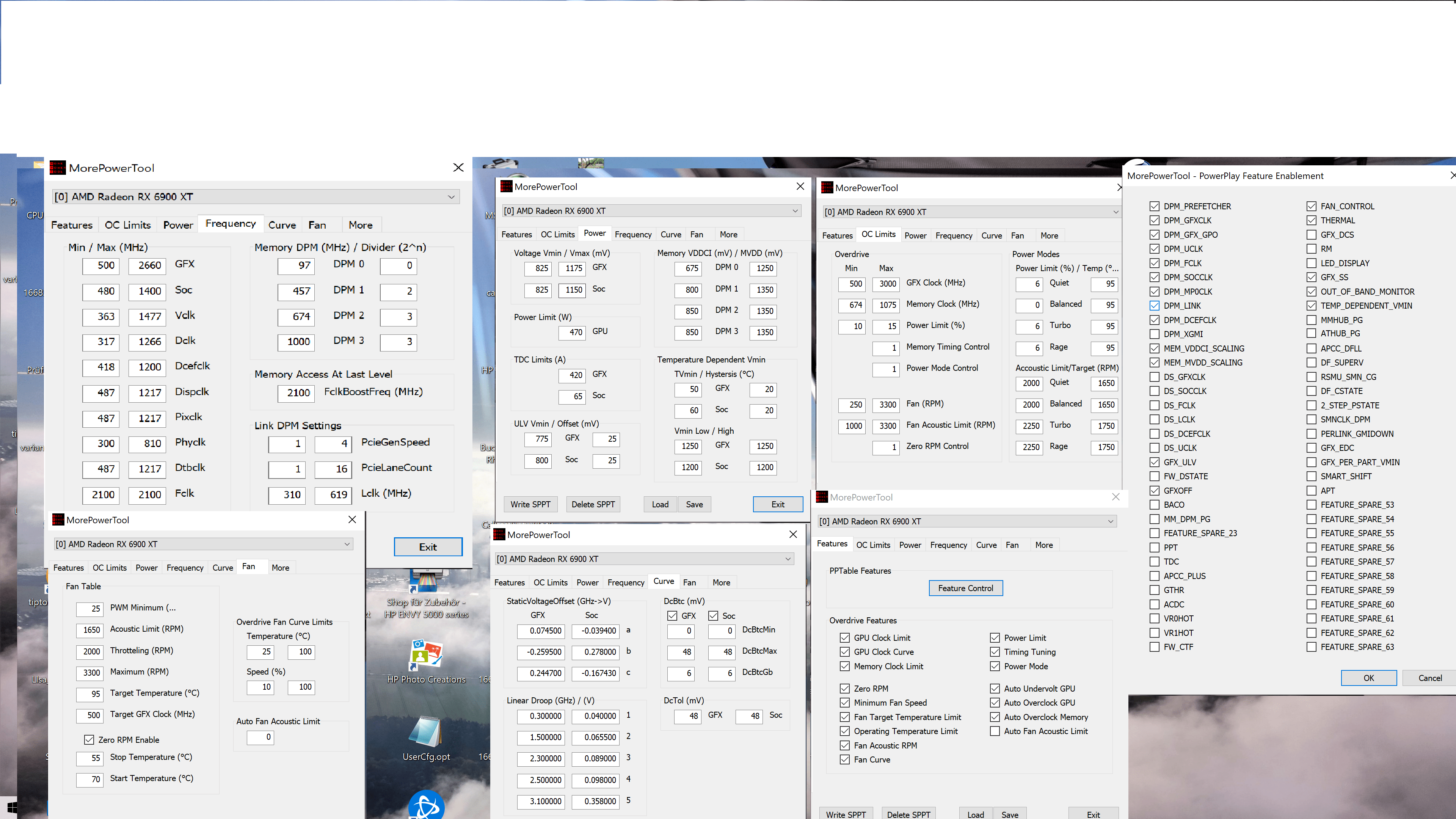Screen dimensions: 1456x819
Task: Open Frequency tab in Curve window
Action: (x=626, y=583)
